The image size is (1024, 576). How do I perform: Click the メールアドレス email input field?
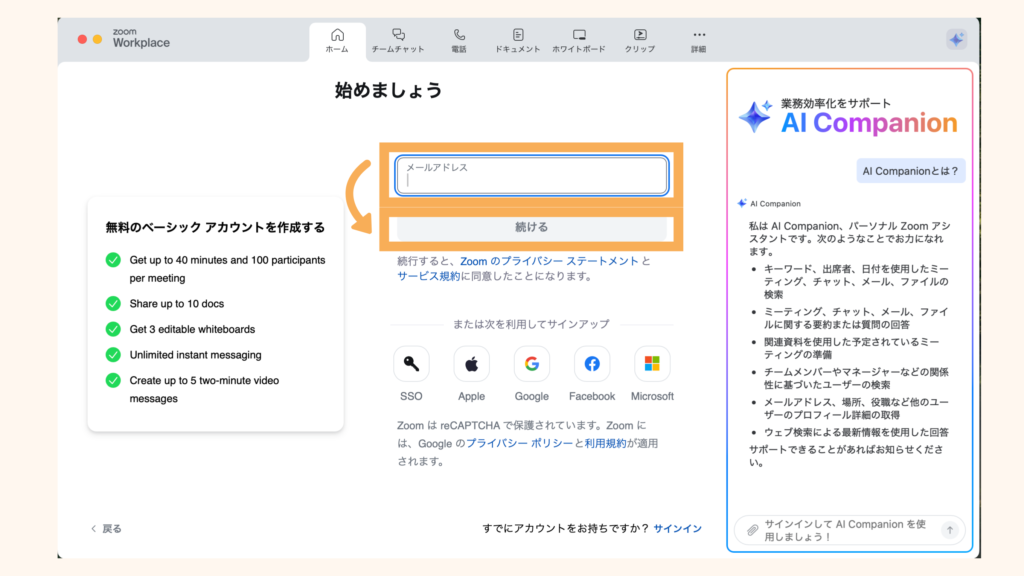pos(531,176)
